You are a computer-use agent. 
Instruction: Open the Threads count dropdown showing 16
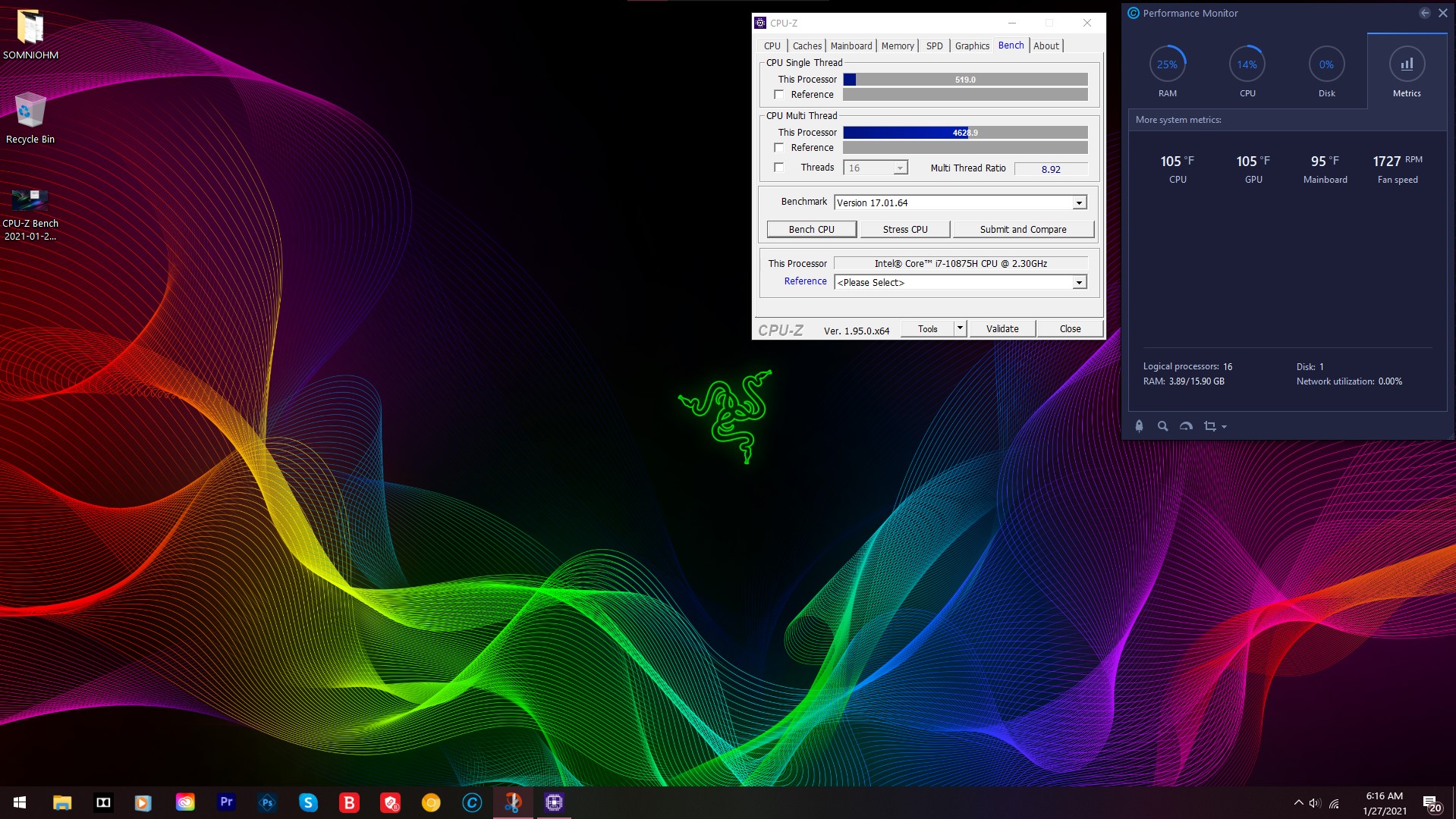click(x=876, y=168)
